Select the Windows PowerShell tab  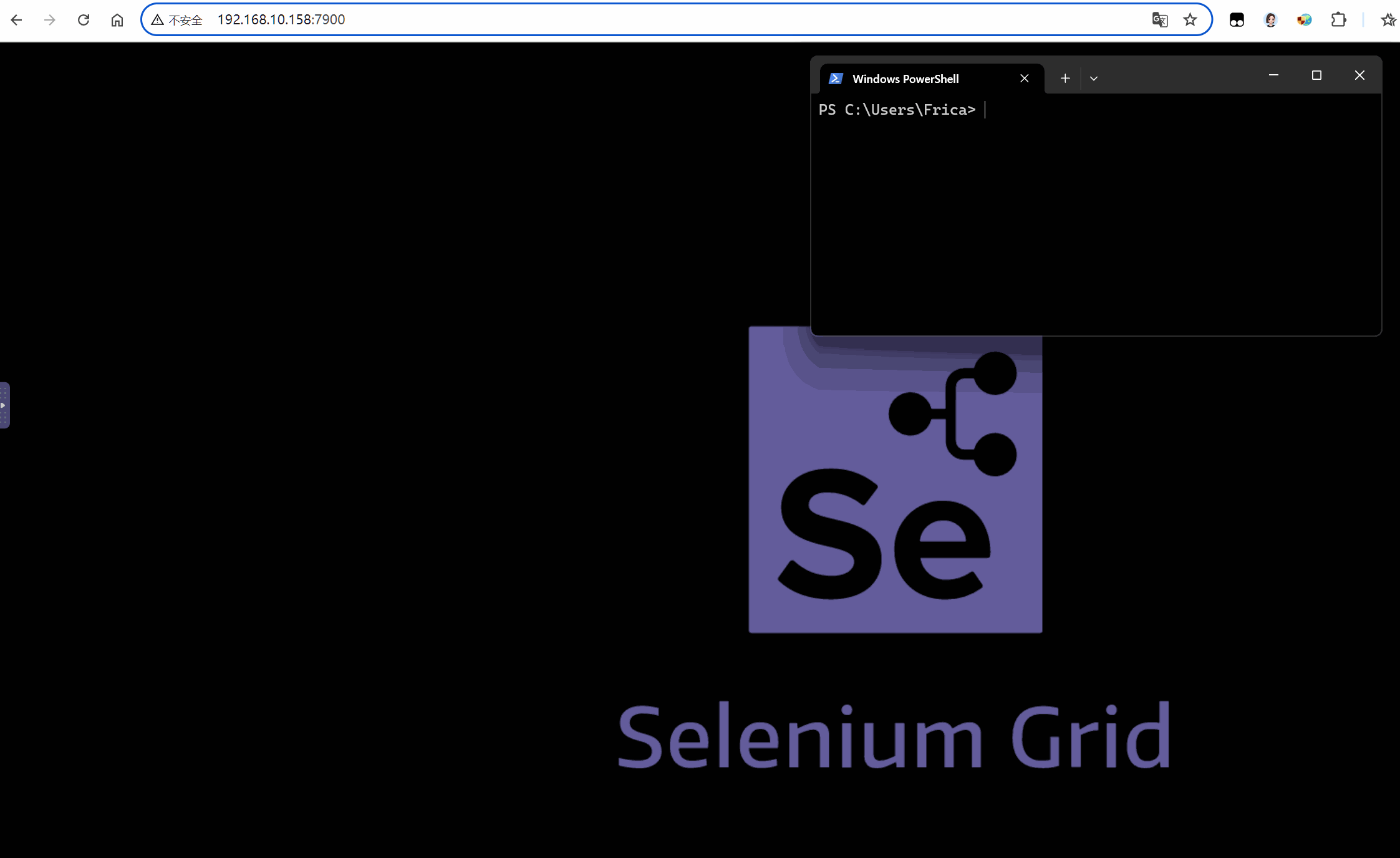tap(932, 79)
